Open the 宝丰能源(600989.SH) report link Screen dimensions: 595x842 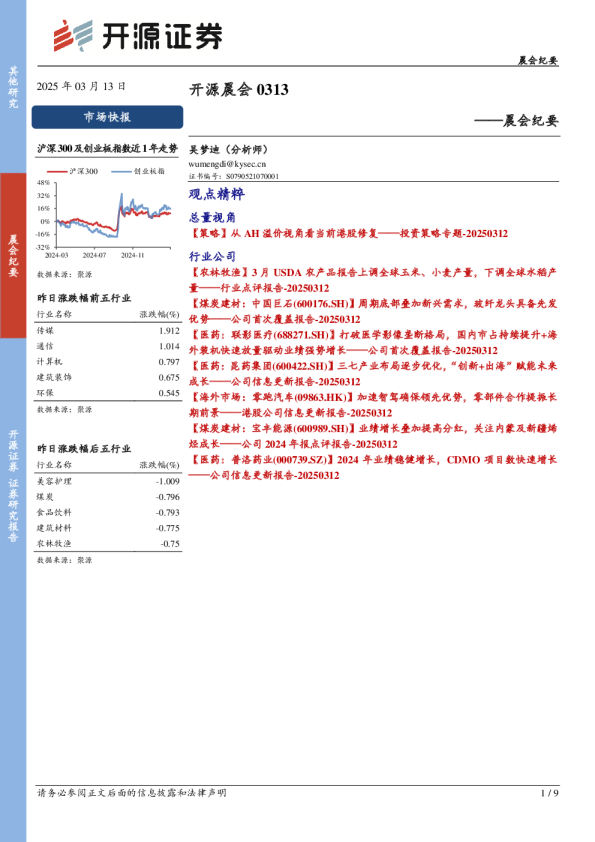click(x=373, y=435)
